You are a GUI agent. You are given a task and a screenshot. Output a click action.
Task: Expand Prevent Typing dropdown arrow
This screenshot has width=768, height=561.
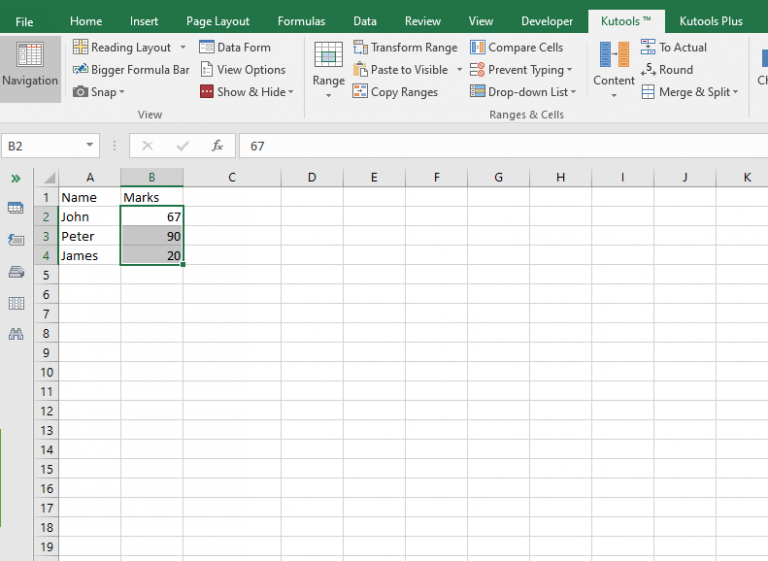point(569,70)
